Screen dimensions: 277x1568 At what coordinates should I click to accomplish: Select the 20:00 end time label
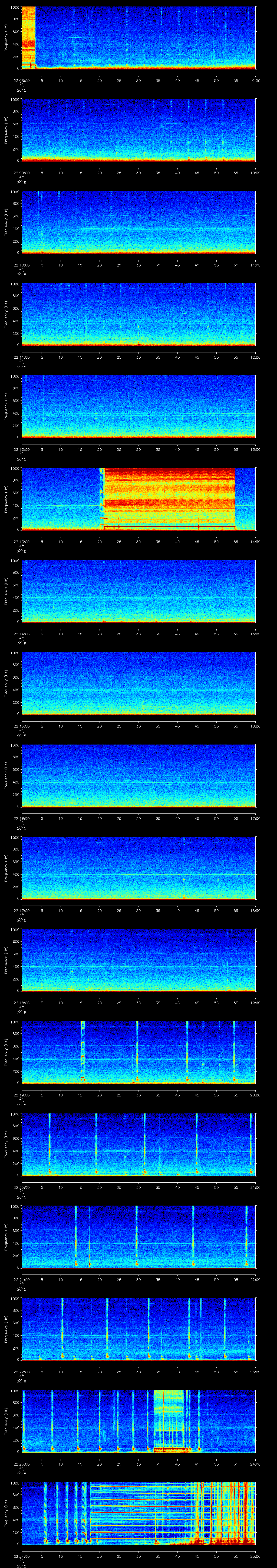pyautogui.click(x=256, y=1095)
